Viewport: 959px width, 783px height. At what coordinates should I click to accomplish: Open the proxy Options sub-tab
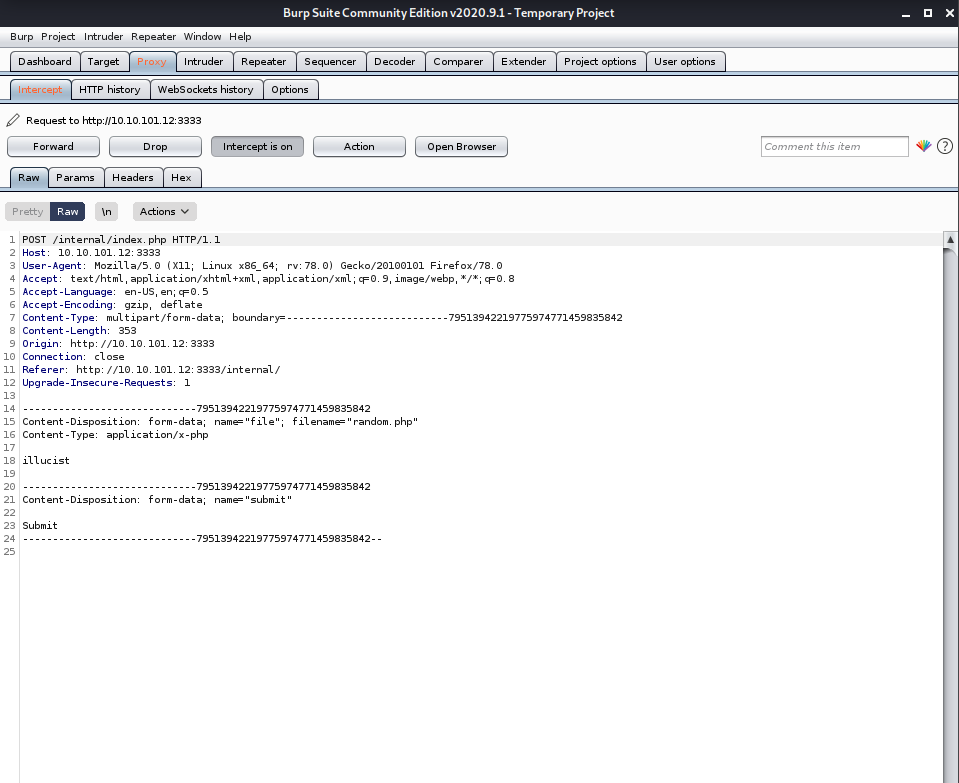coord(290,90)
